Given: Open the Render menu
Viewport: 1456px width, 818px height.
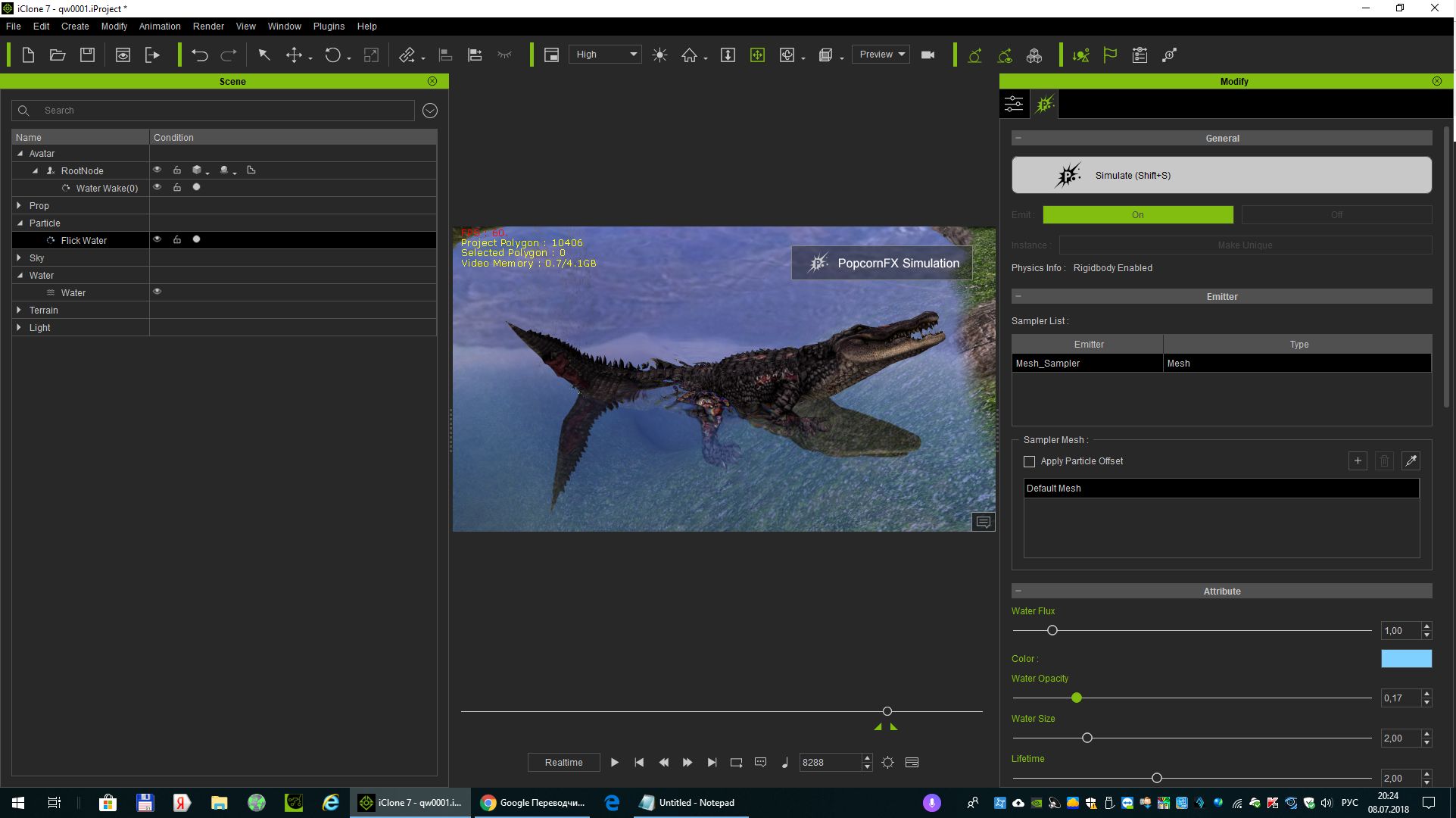Looking at the screenshot, I should pos(208,26).
